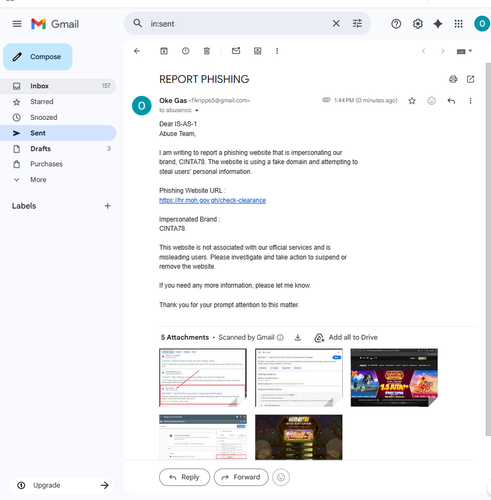Show recipient details dropdown arrow
Image resolution: width=491 pixels, height=500 pixels.
(x=197, y=110)
